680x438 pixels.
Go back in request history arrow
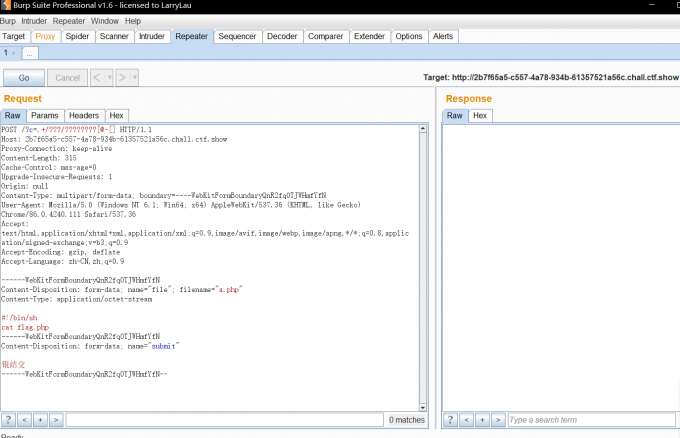(x=97, y=78)
